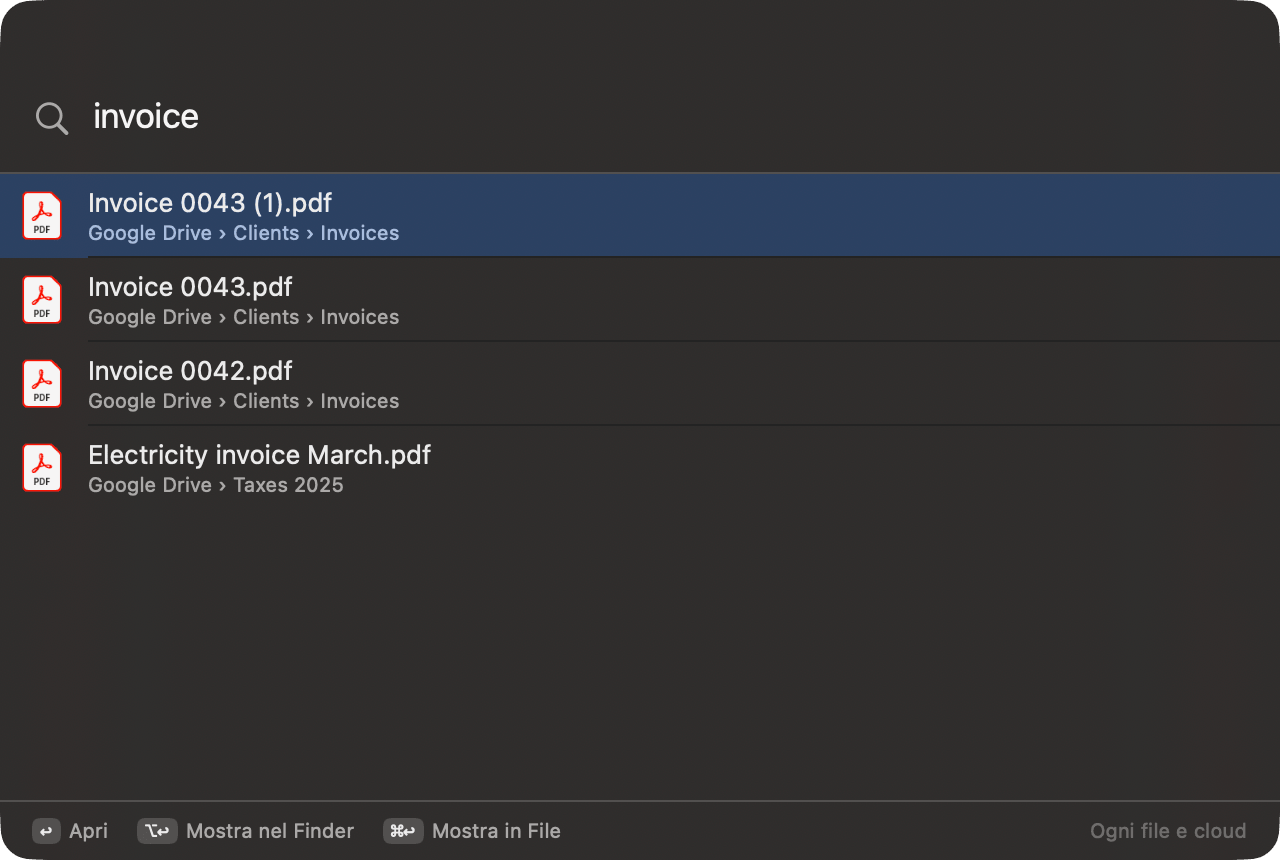
Task: Click the PDF icon beside Invoice 0043.pdf
Action: click(42, 300)
